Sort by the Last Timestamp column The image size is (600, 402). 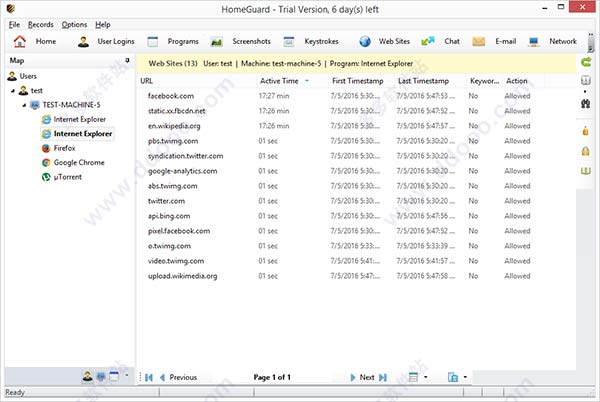423,81
